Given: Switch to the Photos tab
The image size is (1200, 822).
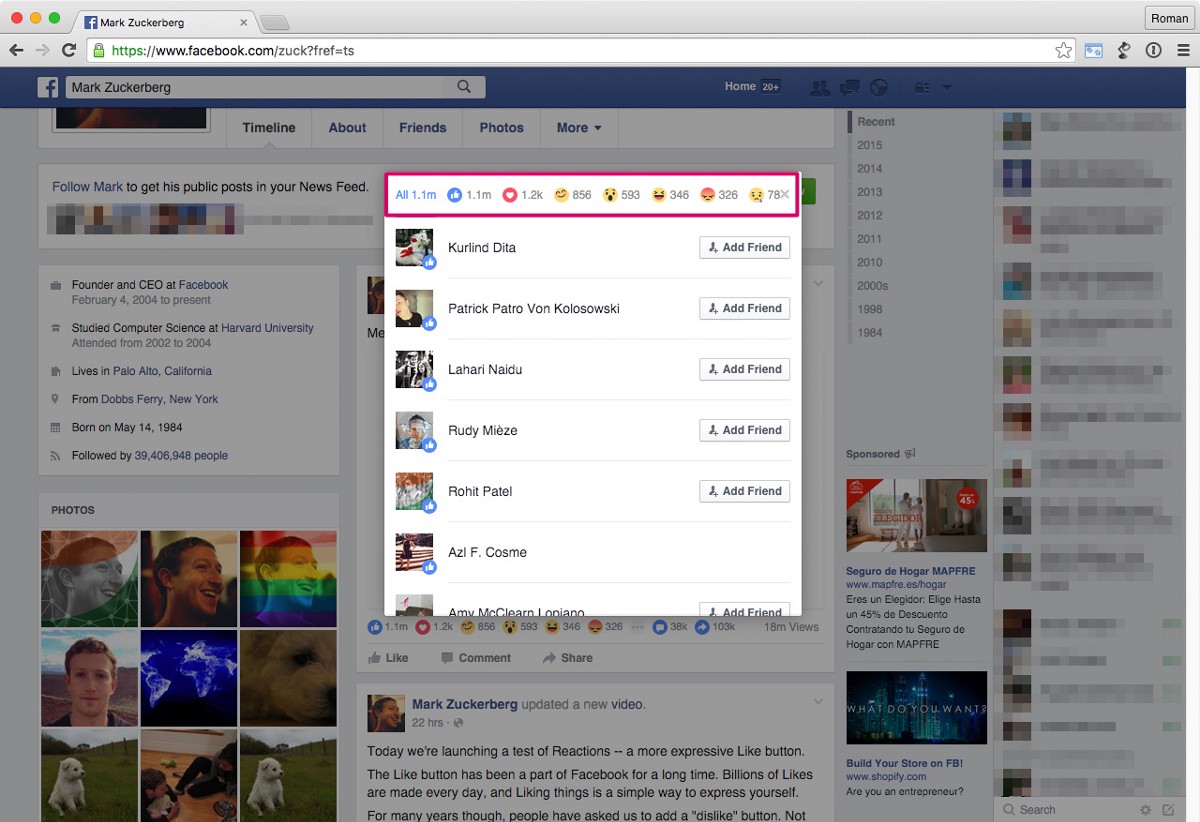Looking at the screenshot, I should 501,128.
